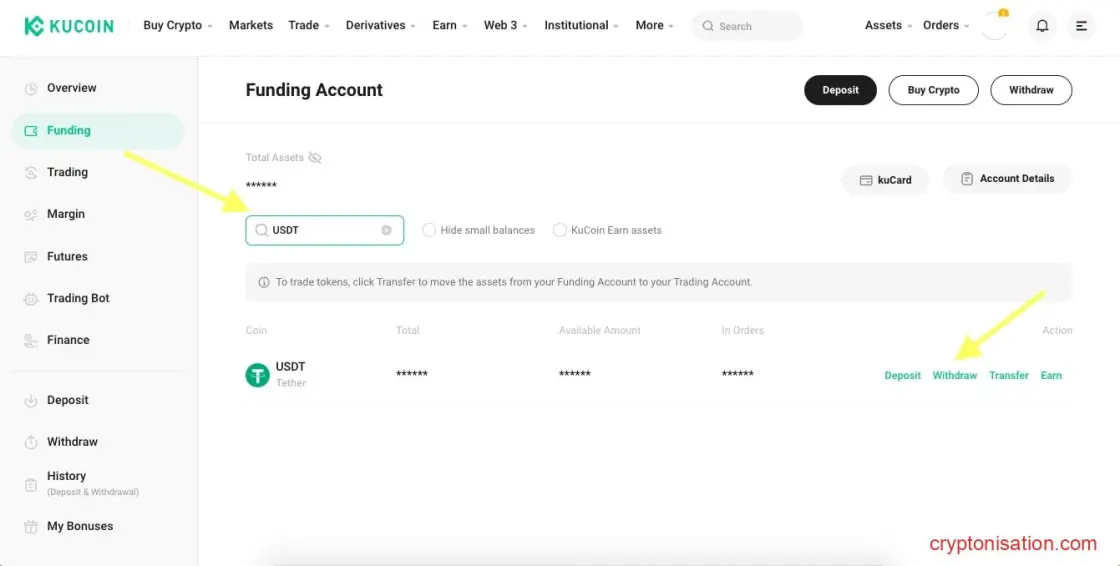Click the magnifier icon in coin search
This screenshot has width=1120, height=566.
pos(261,230)
